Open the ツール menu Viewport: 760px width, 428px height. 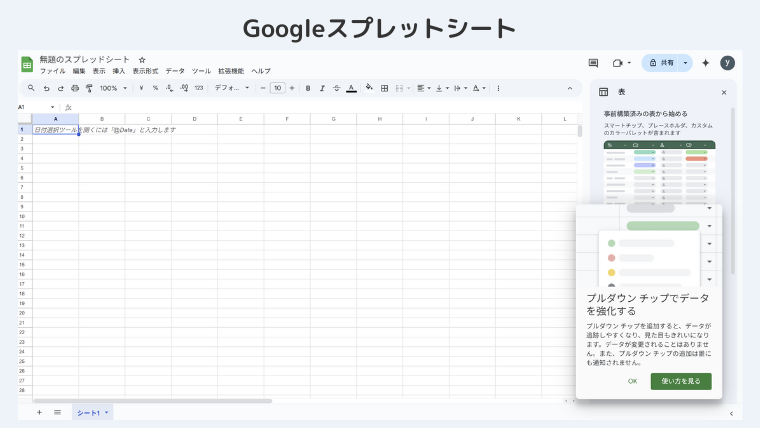click(201, 71)
